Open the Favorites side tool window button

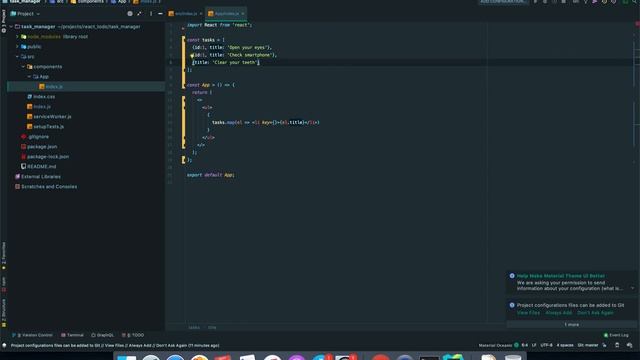click(4, 256)
